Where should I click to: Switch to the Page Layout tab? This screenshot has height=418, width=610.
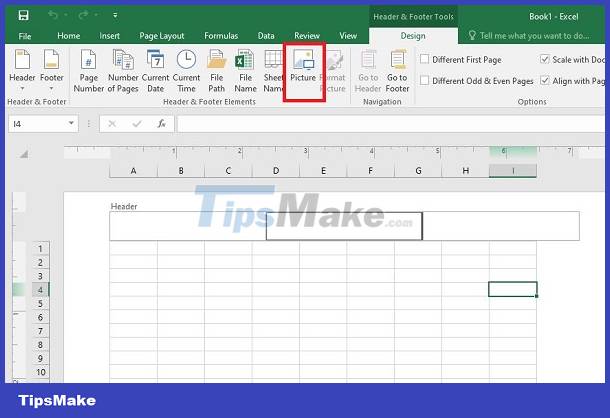coord(162,36)
